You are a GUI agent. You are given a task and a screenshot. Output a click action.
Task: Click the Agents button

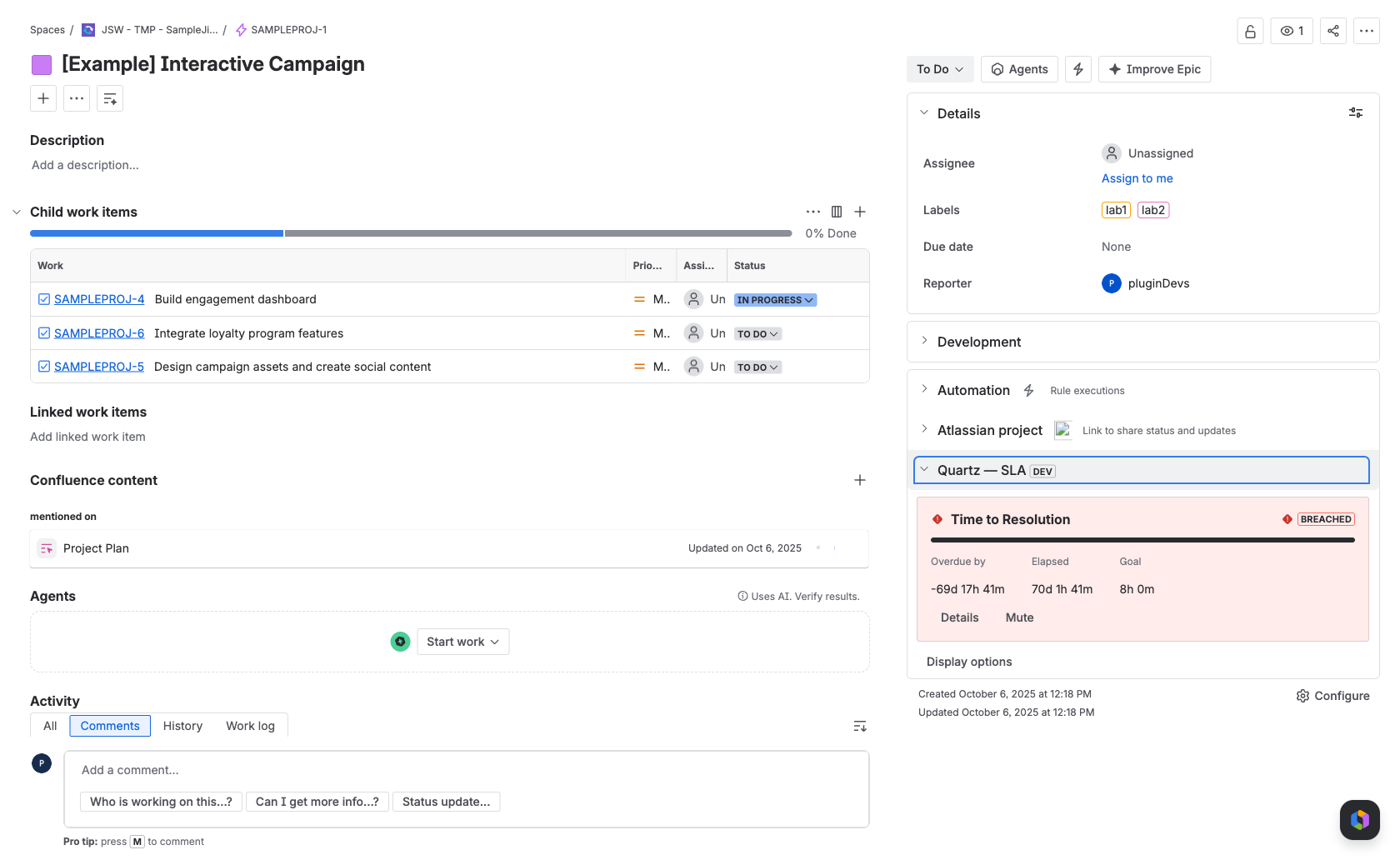(1020, 69)
